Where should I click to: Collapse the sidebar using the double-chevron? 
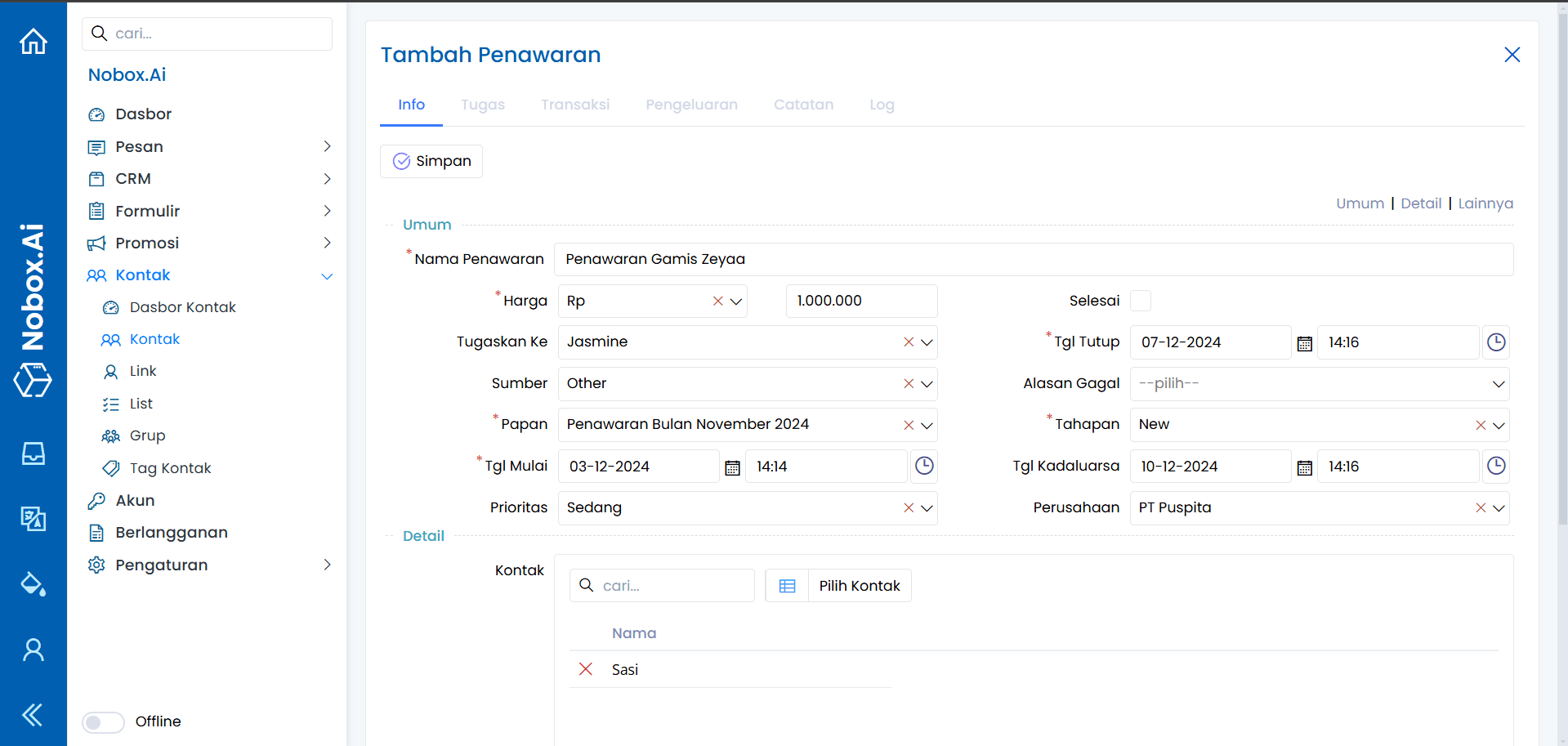[33, 714]
